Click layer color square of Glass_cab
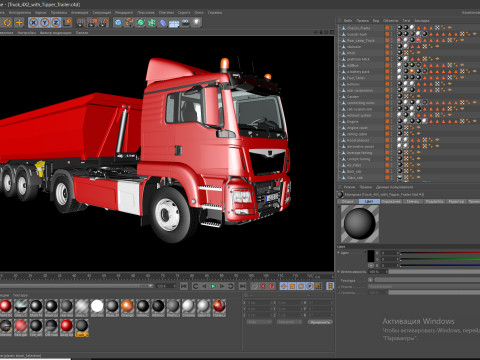The image size is (480, 360). (x=387, y=178)
